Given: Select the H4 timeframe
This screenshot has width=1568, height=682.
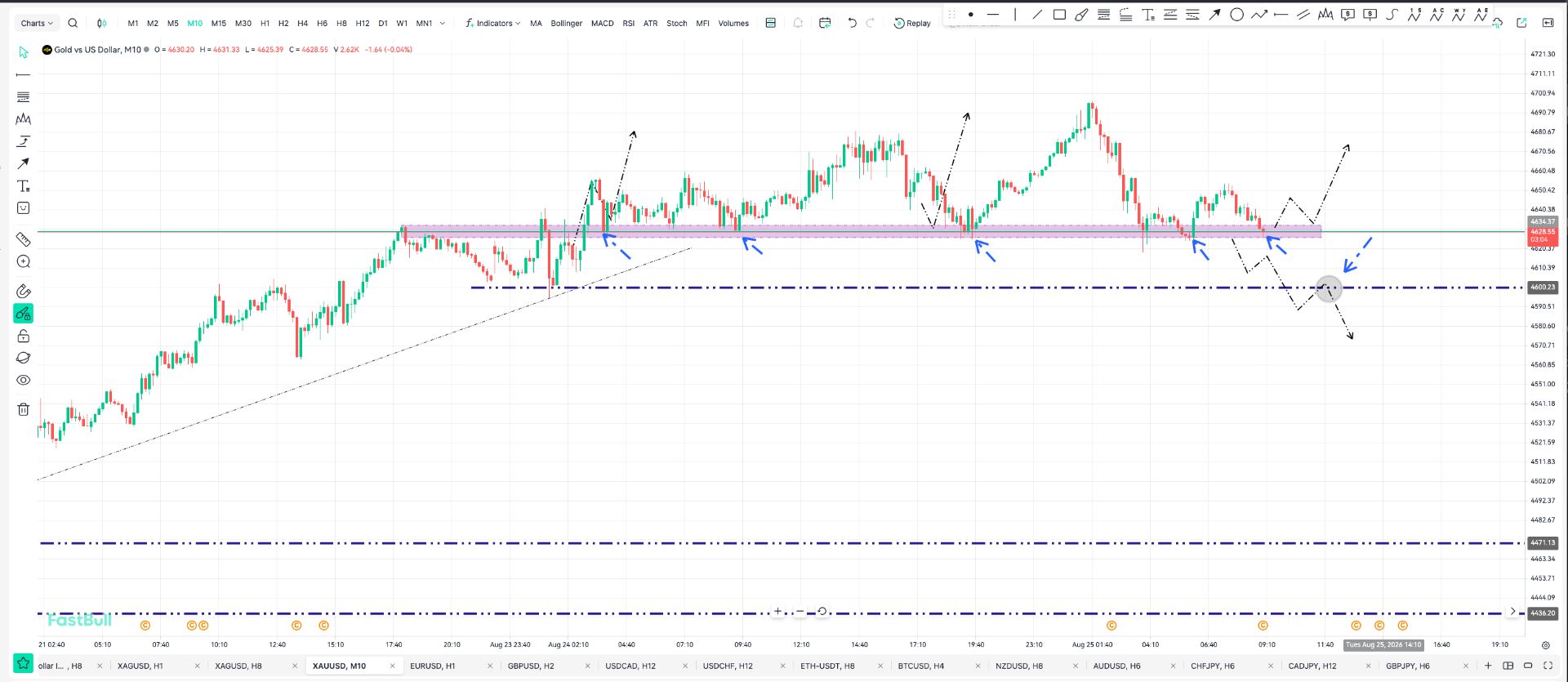Looking at the screenshot, I should [x=303, y=24].
